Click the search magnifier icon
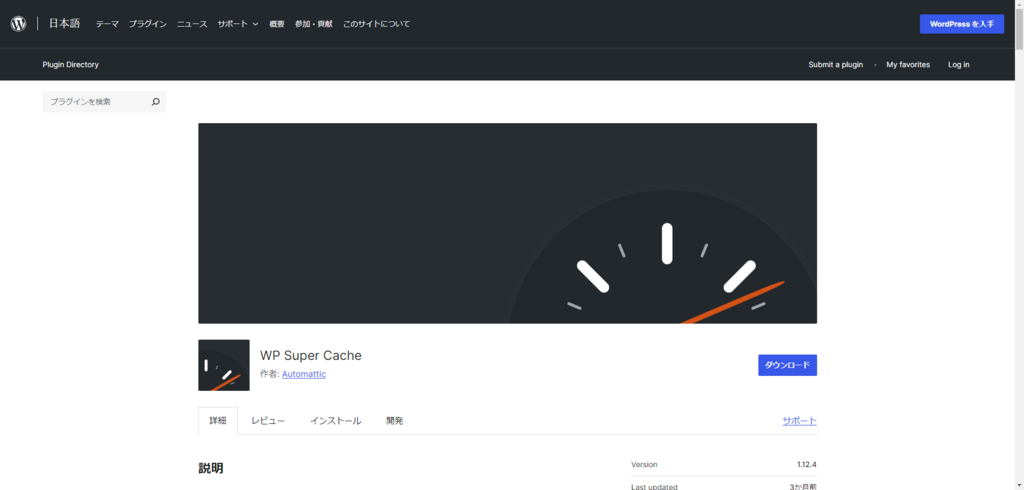 tap(155, 102)
